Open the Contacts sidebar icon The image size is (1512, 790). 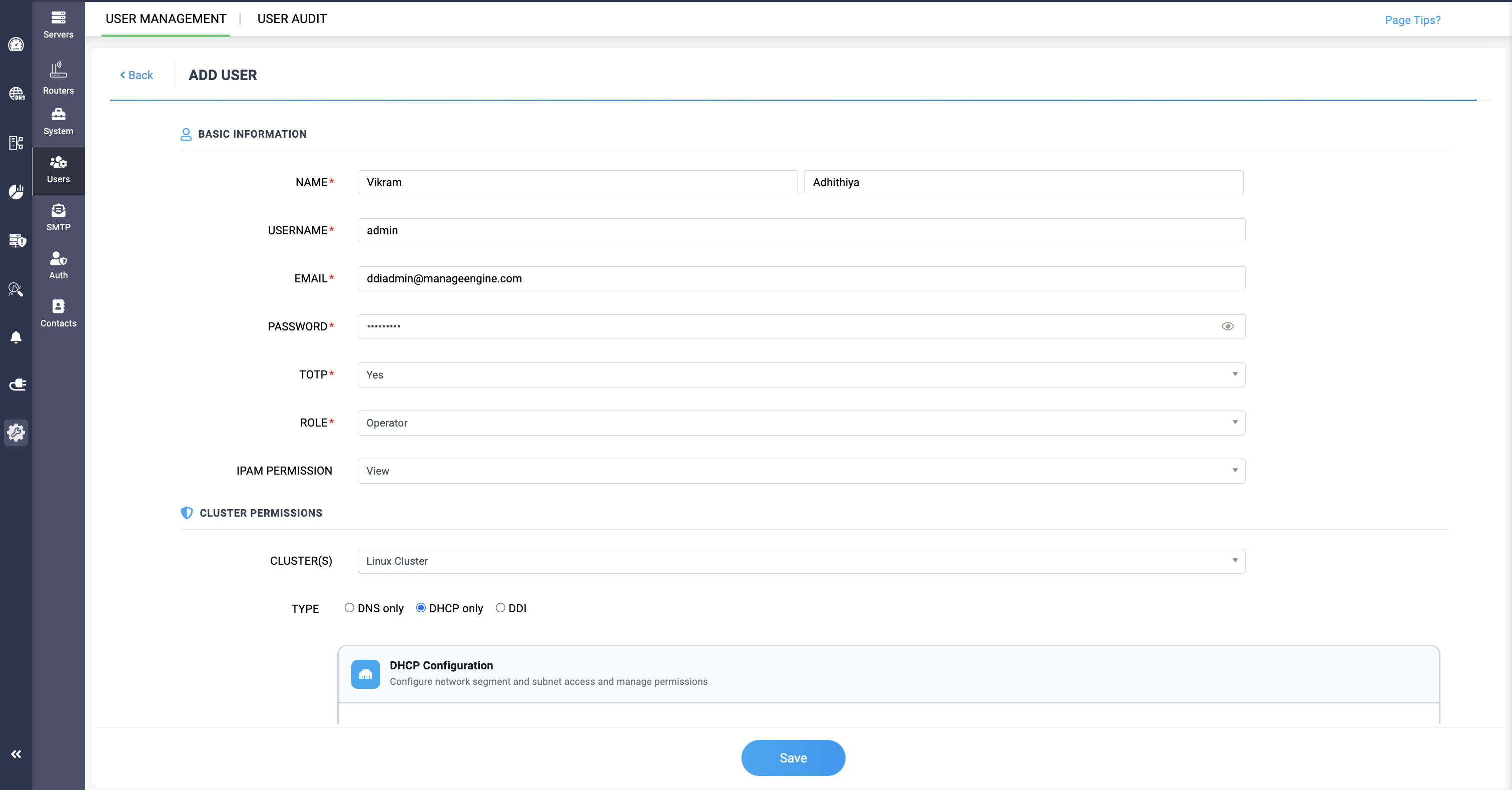pos(58,313)
